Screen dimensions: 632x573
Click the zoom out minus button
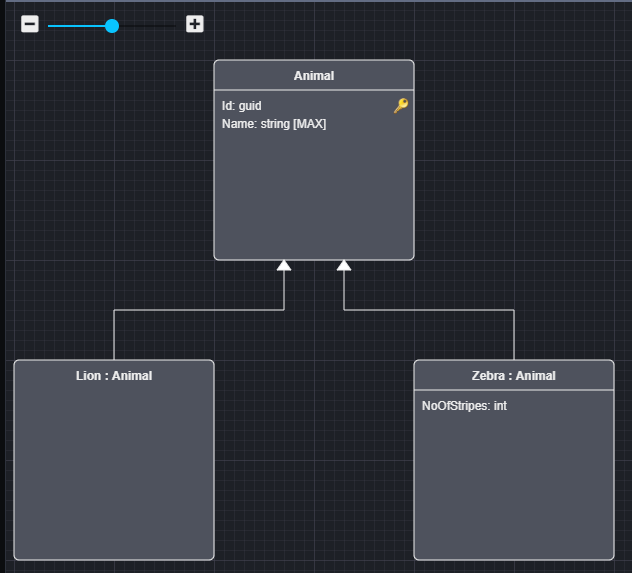30,24
